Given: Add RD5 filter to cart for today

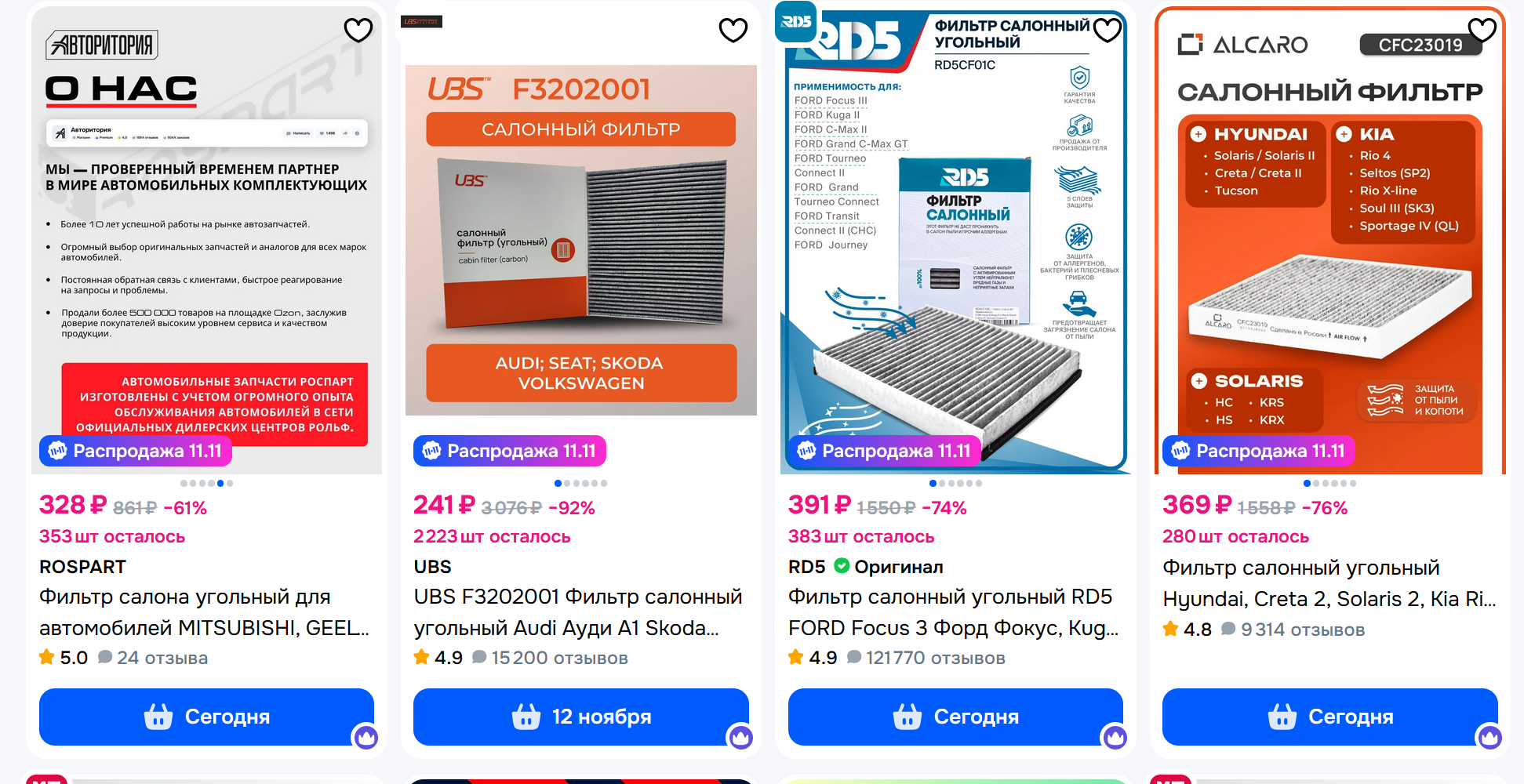Looking at the screenshot, I should point(955,717).
